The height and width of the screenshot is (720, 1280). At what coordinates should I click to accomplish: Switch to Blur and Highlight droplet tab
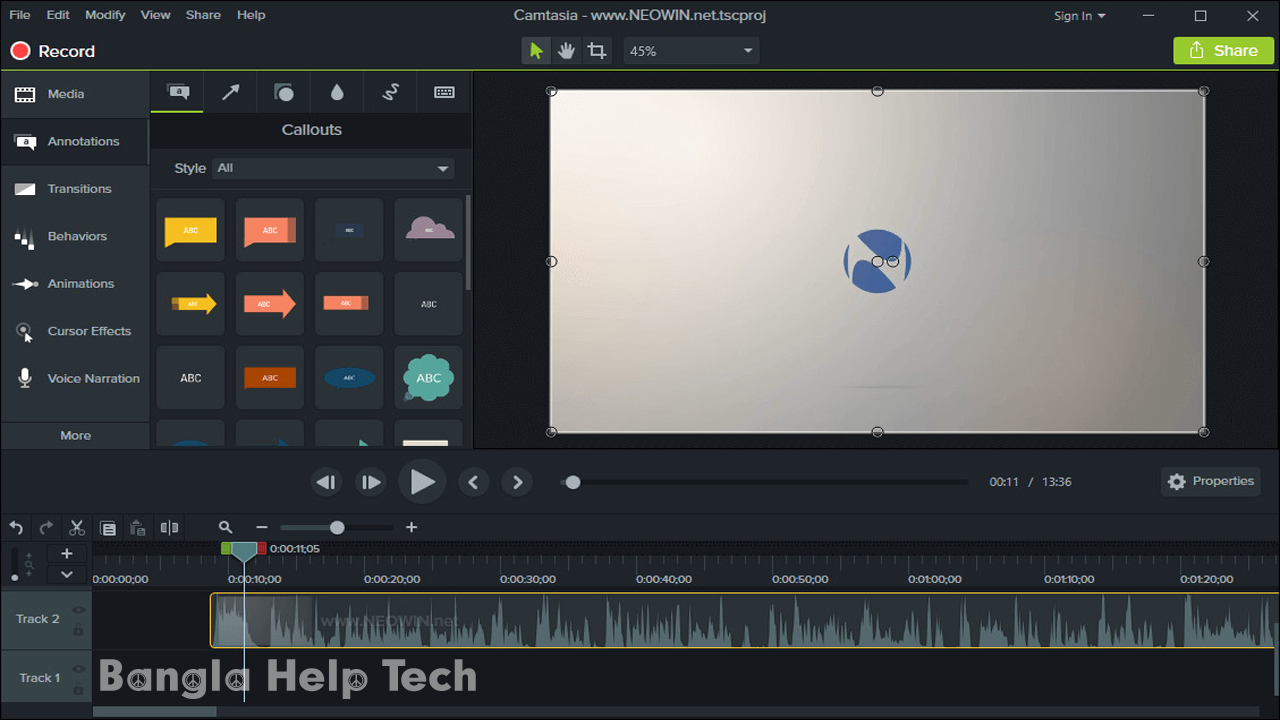tap(337, 92)
